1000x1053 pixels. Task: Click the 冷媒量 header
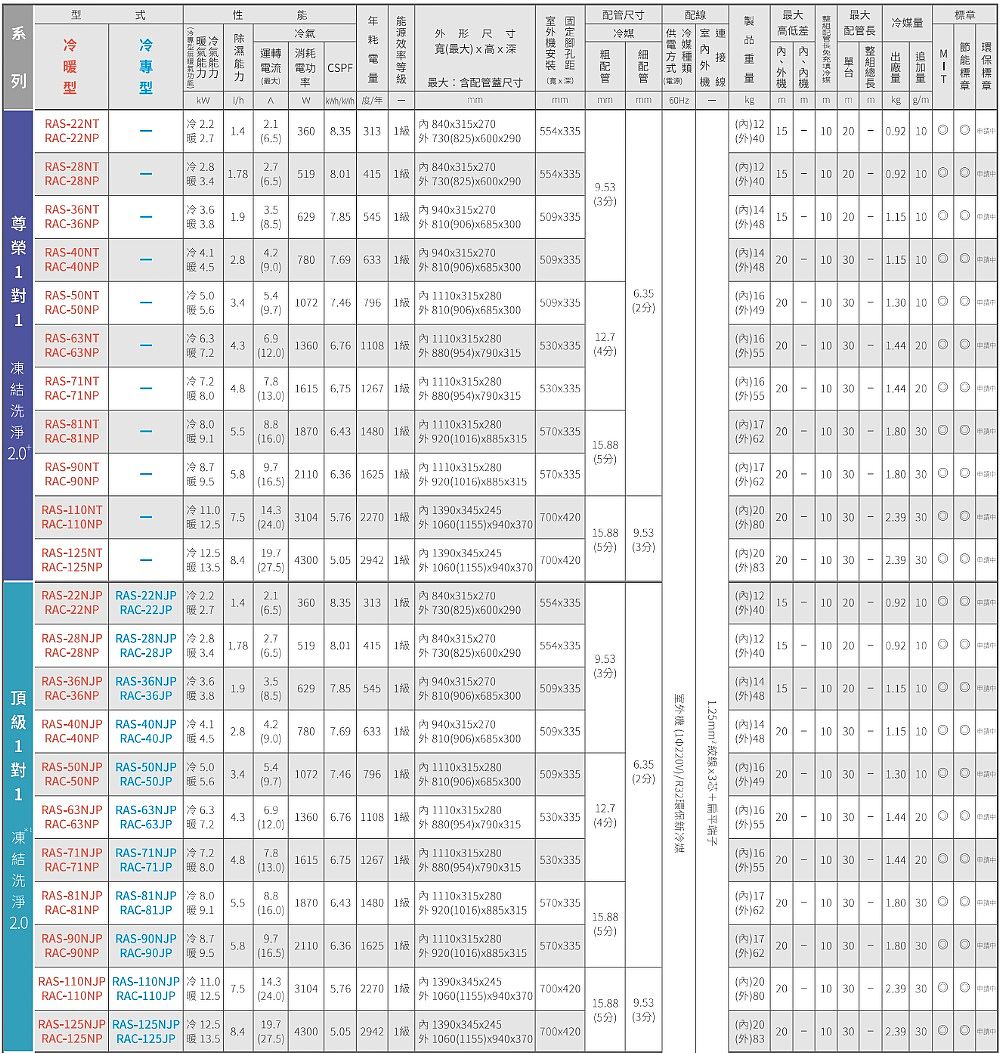point(907,23)
